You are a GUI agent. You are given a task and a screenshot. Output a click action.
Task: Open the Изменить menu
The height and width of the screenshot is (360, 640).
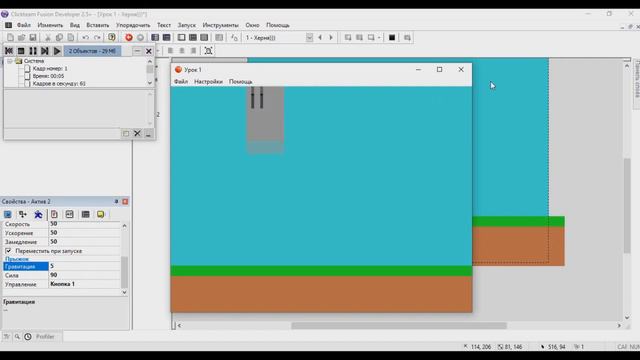pos(50,25)
